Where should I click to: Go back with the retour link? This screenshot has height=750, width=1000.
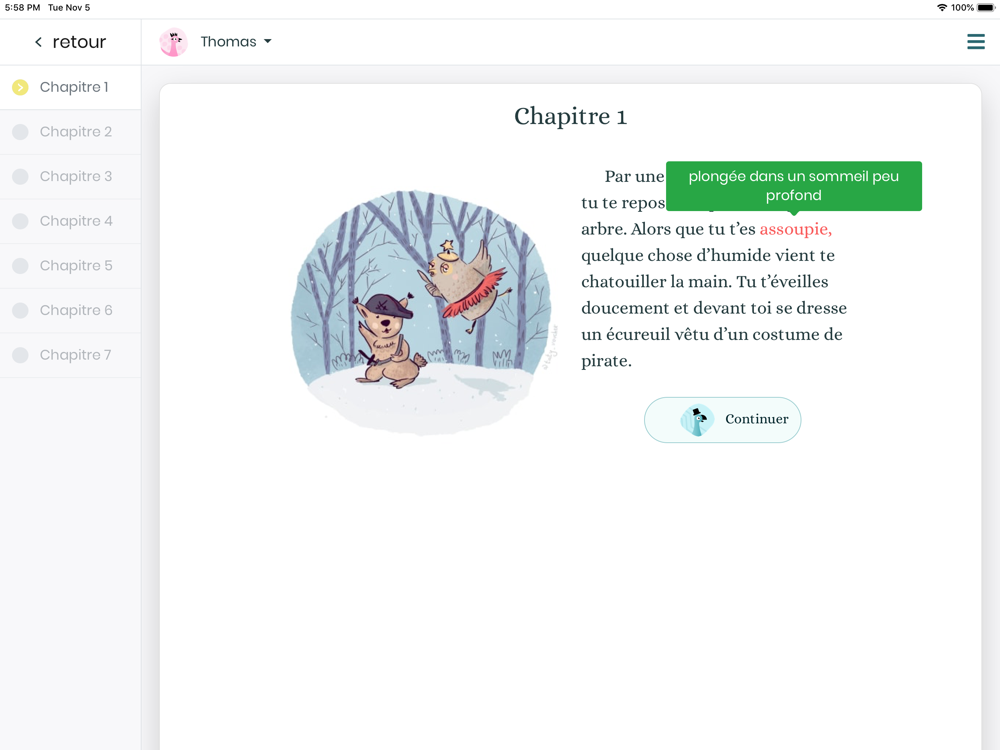point(70,42)
